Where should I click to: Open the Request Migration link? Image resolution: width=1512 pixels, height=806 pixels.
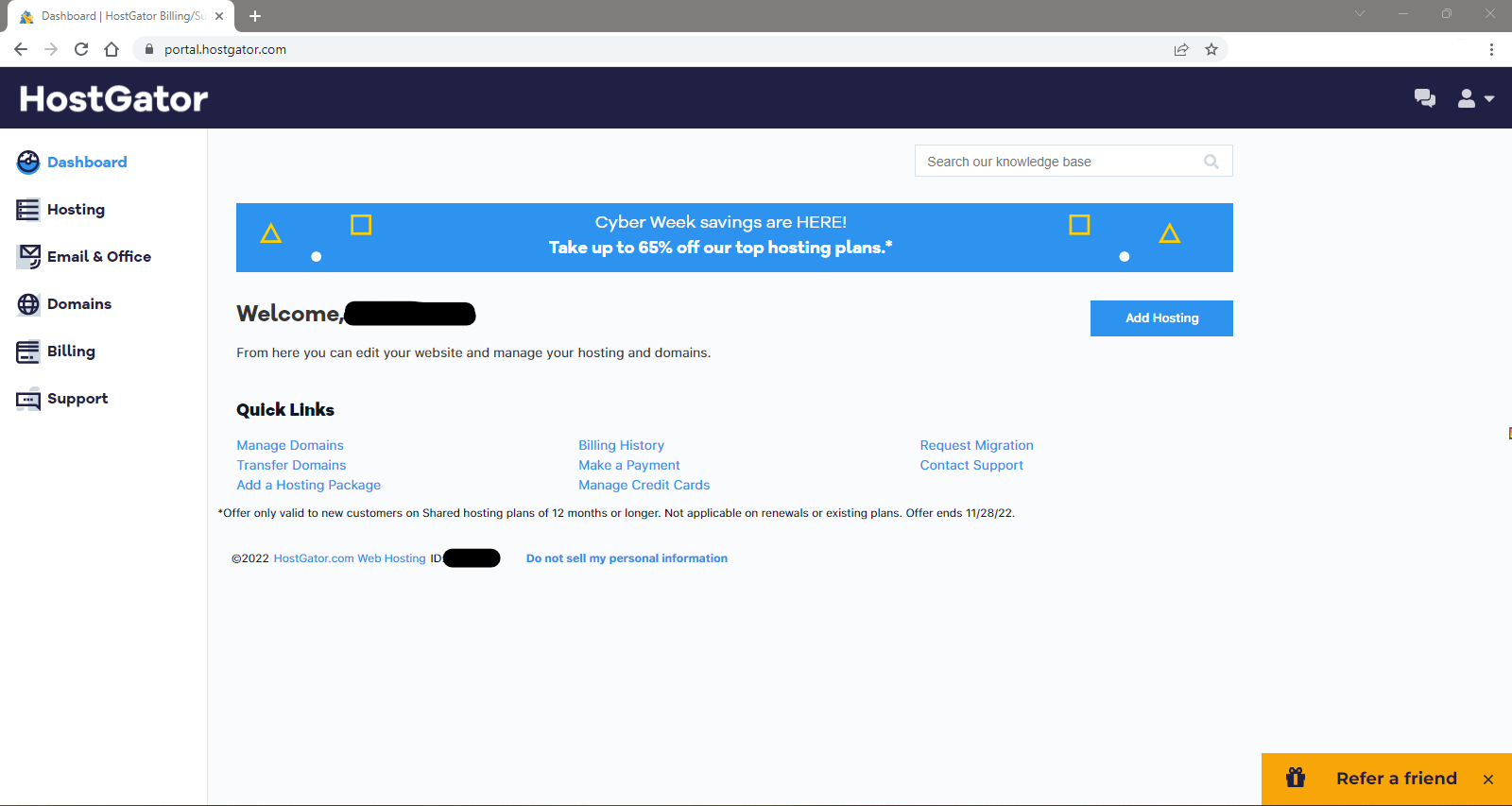tap(977, 445)
